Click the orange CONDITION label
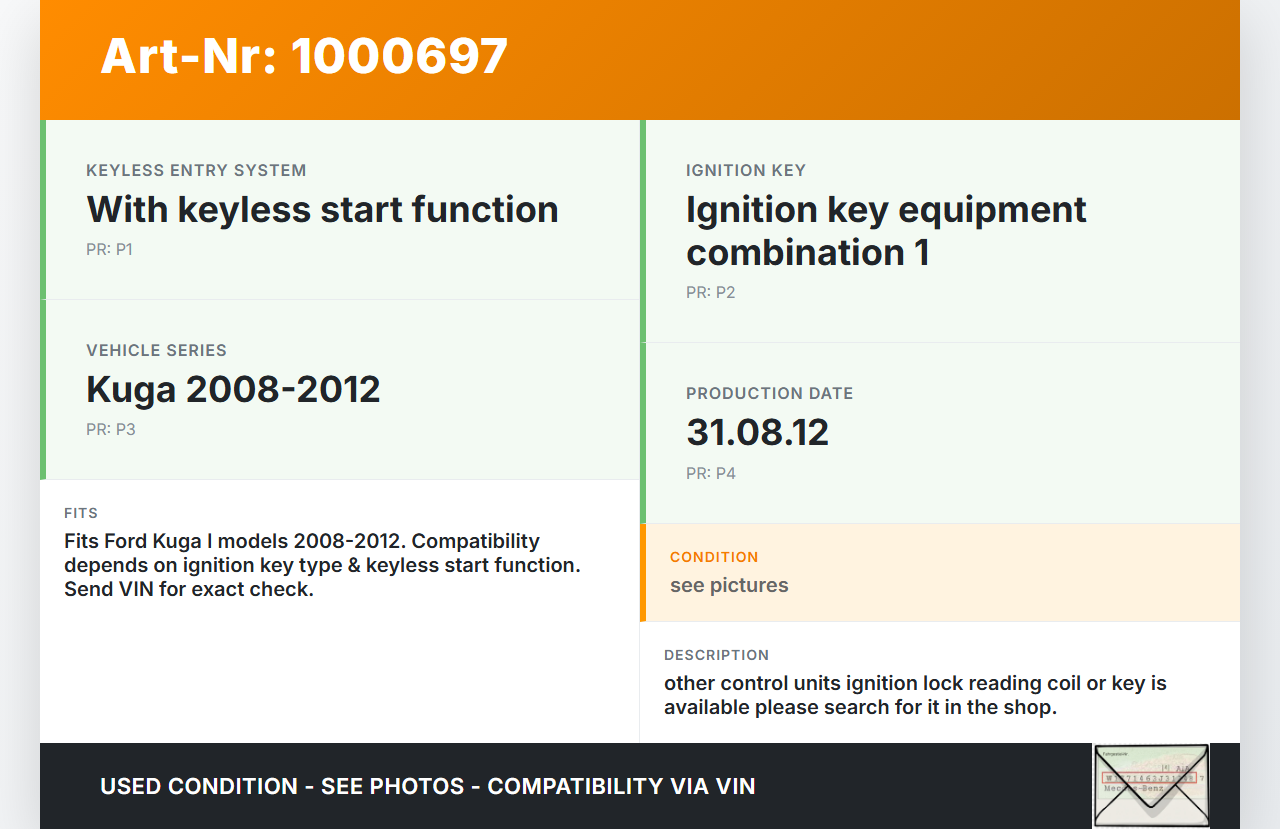The width and height of the screenshot is (1280, 829). pos(714,557)
